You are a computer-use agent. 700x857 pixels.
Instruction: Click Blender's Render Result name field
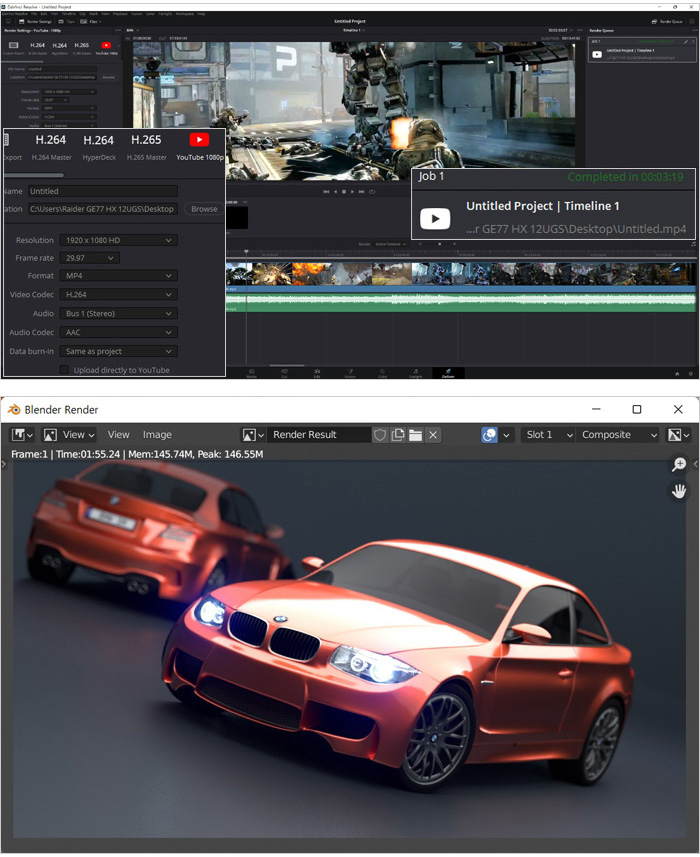(319, 435)
